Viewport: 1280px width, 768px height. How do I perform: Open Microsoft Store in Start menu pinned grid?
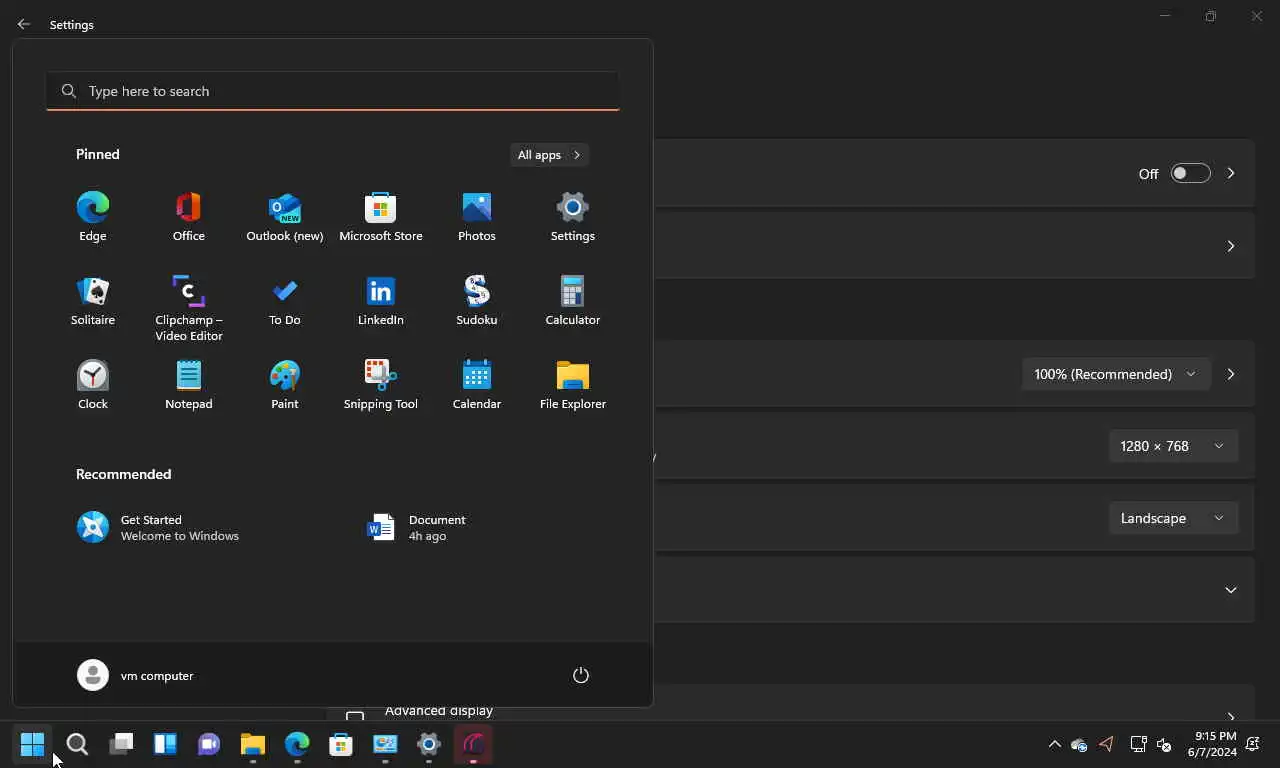click(x=381, y=217)
